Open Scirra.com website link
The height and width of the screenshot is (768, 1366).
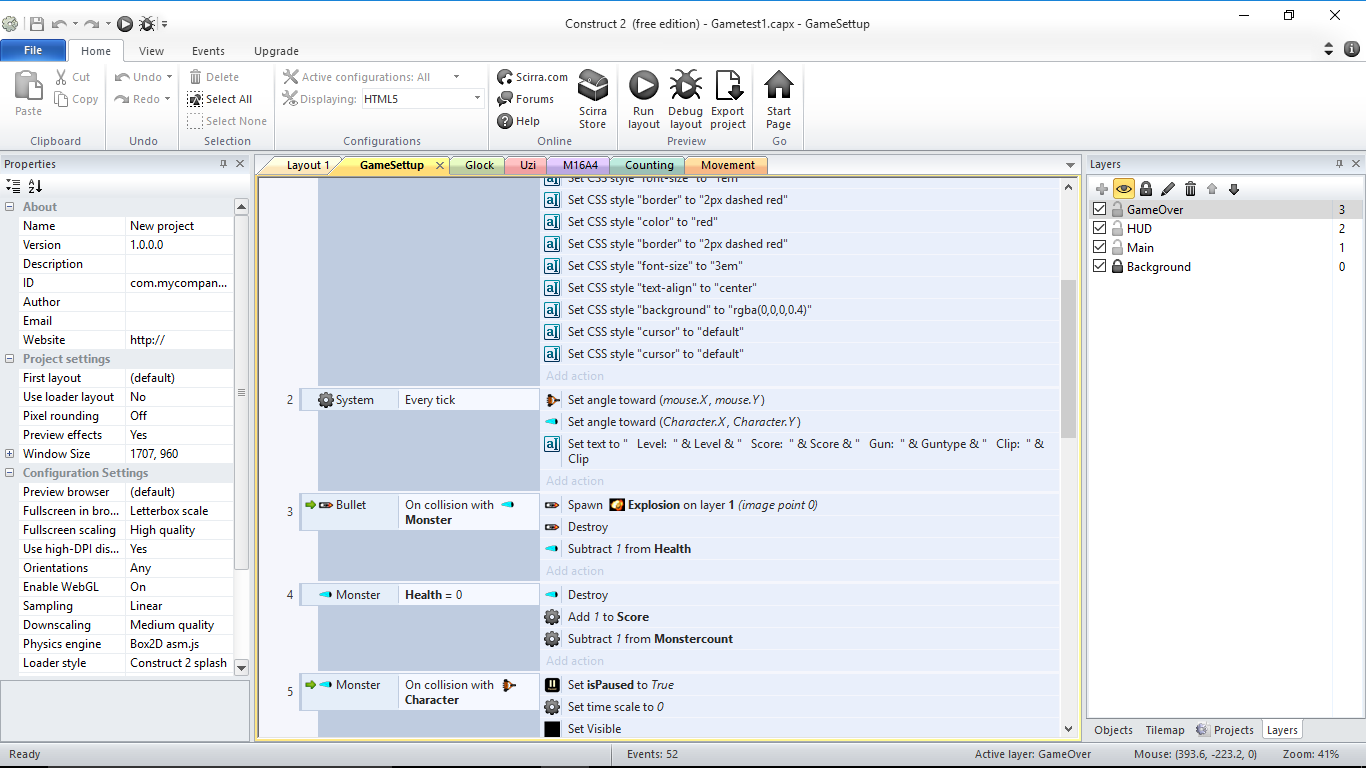click(x=532, y=77)
